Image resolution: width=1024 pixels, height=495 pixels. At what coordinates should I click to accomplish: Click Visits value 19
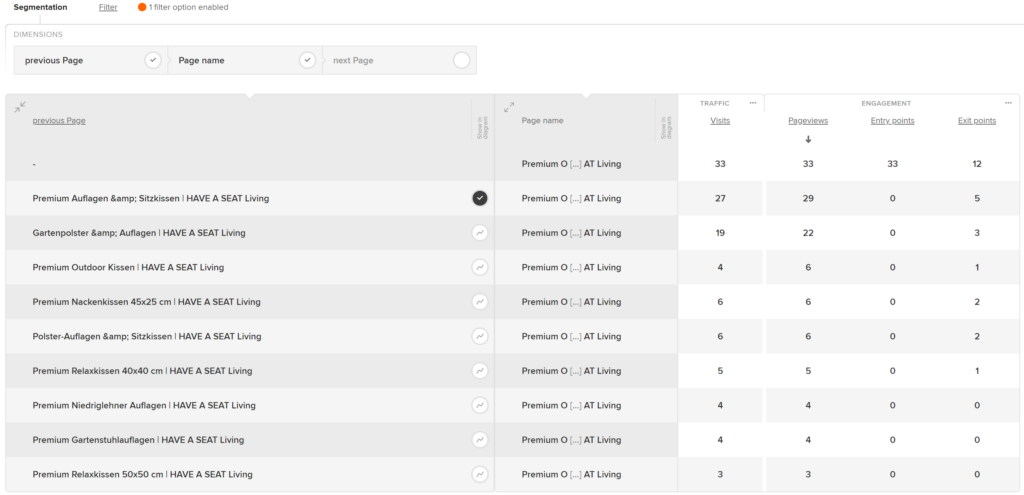point(720,232)
